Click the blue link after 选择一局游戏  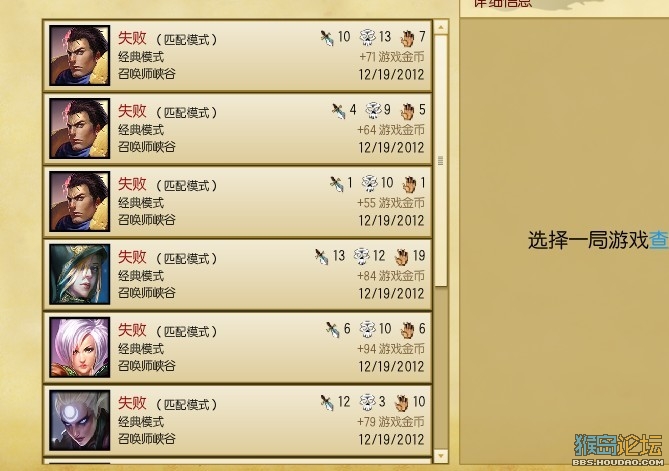[659, 240]
